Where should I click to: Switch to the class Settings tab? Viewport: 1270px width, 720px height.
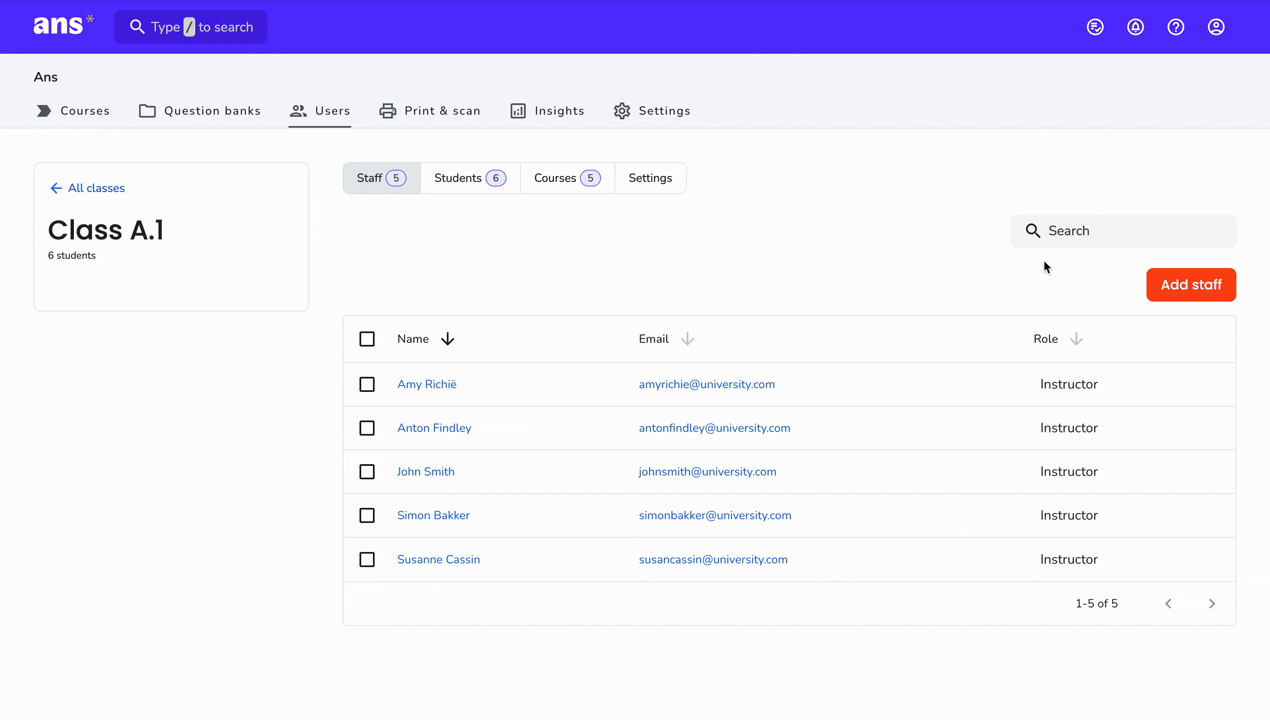[650, 178]
